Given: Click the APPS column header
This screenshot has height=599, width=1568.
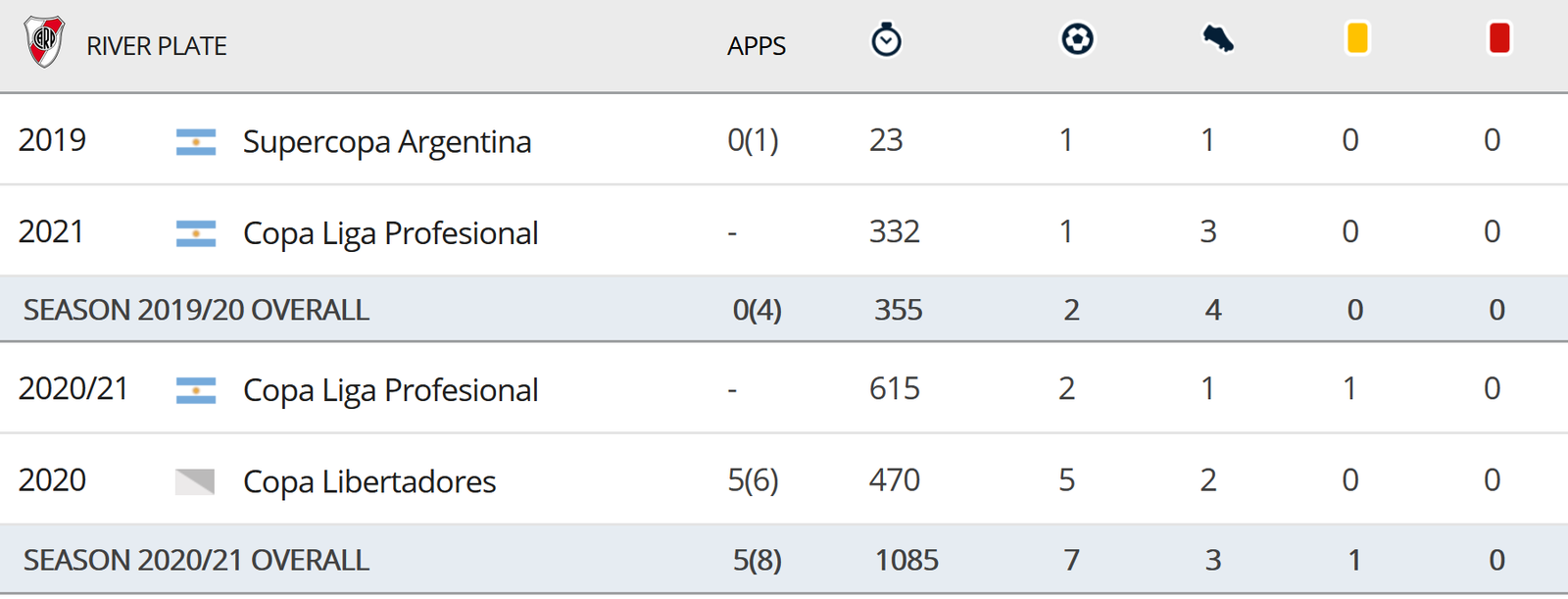Looking at the screenshot, I should pyautogui.click(x=757, y=46).
